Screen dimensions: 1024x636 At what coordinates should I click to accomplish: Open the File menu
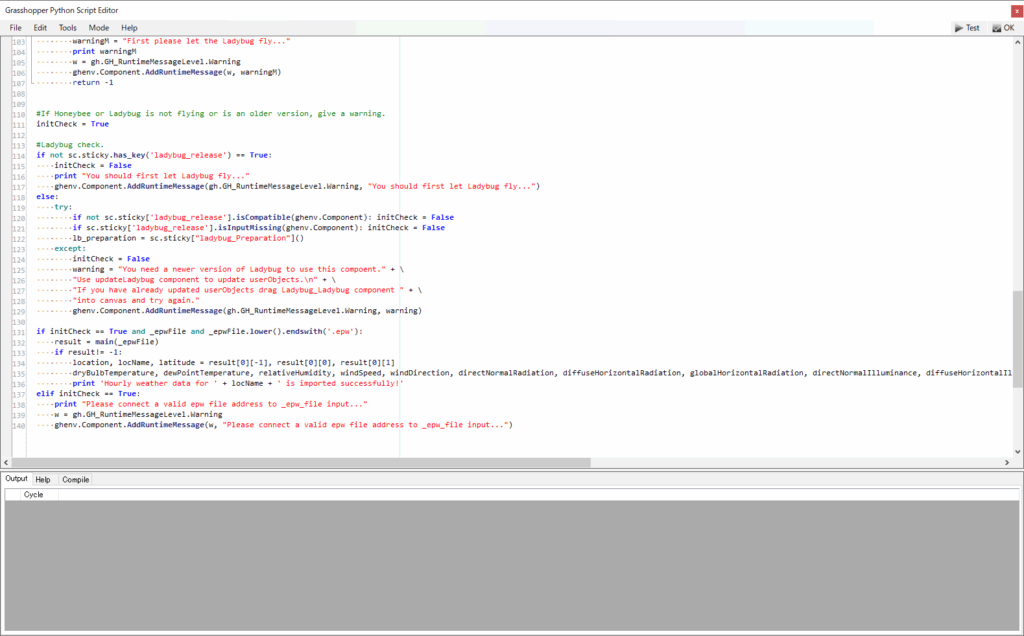(x=16, y=28)
